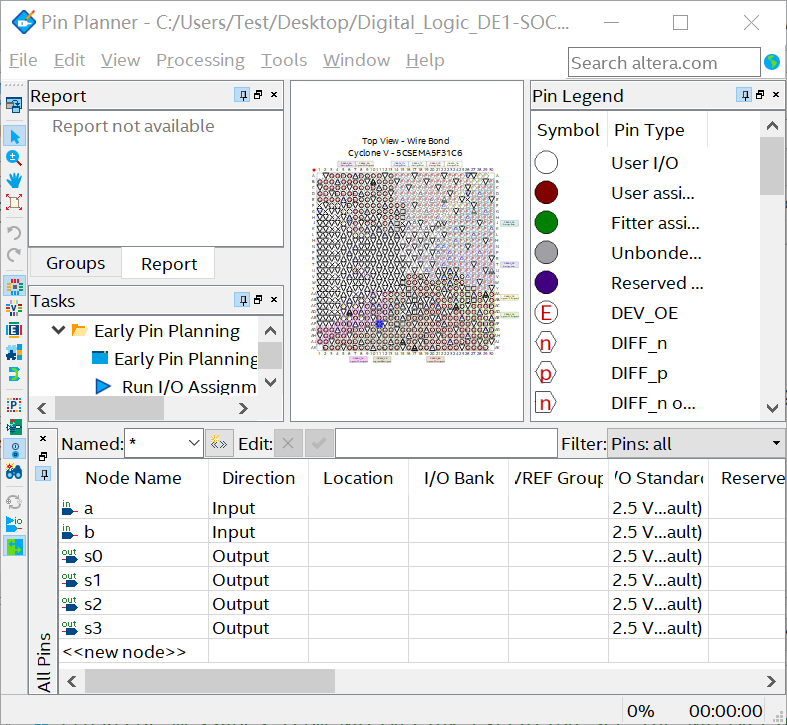Click the User assigned dark red symbol
Screen dimensions: 787x725
(x=546, y=193)
